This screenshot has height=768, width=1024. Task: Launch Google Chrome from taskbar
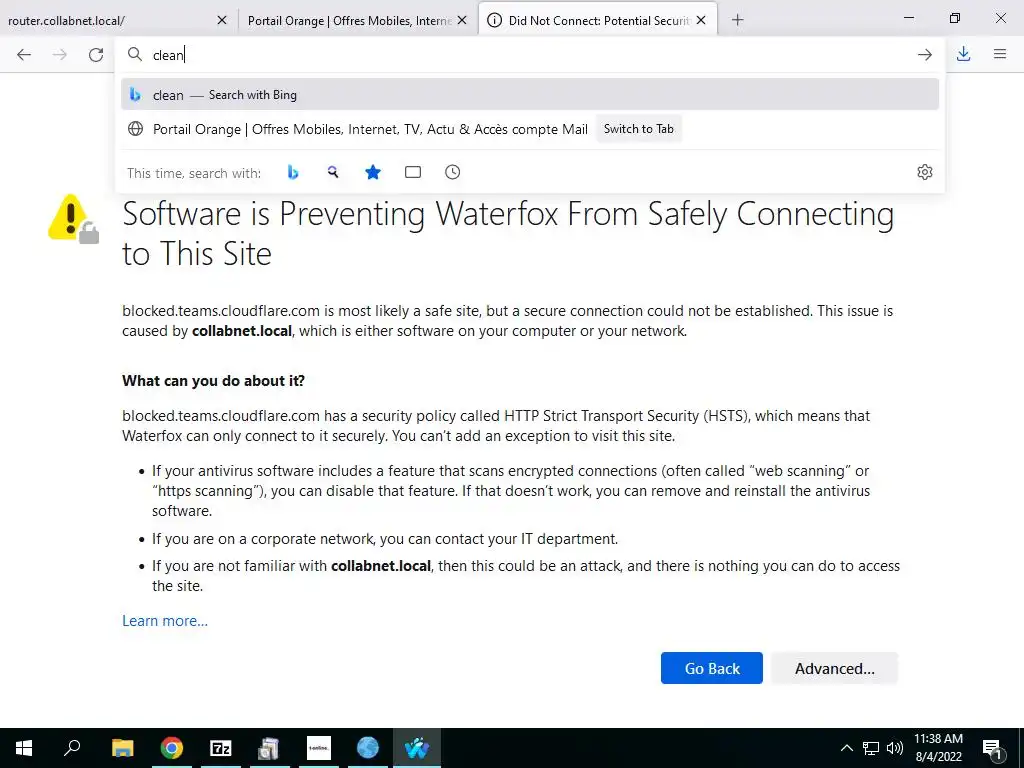(172, 748)
